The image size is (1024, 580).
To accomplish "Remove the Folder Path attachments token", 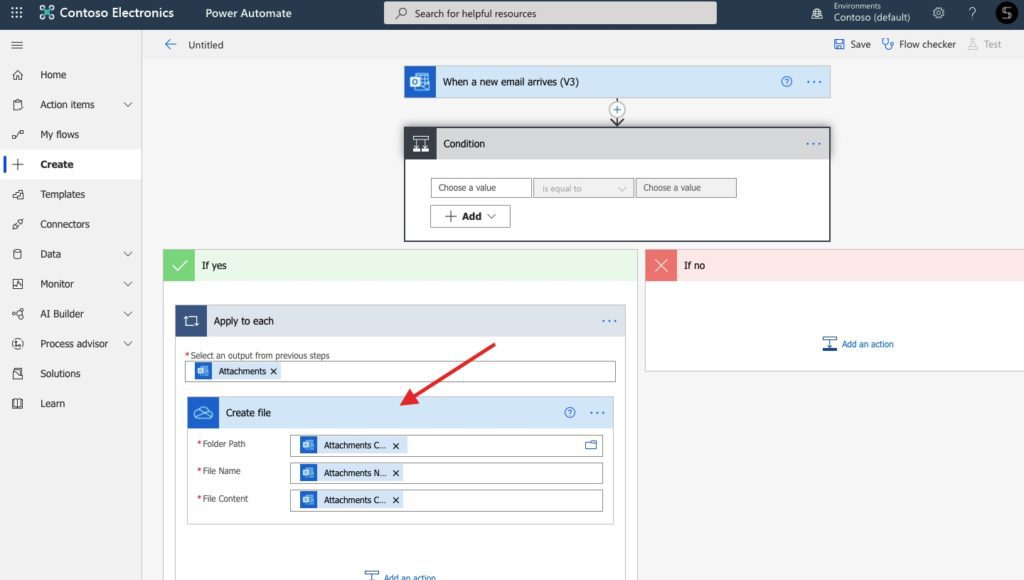I will (396, 445).
